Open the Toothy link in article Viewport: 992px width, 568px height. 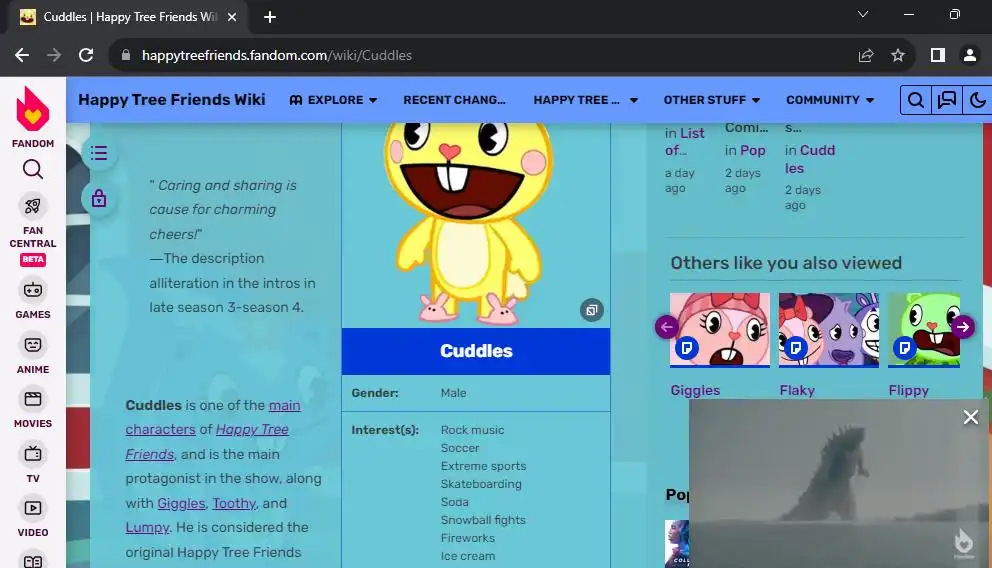coord(234,503)
